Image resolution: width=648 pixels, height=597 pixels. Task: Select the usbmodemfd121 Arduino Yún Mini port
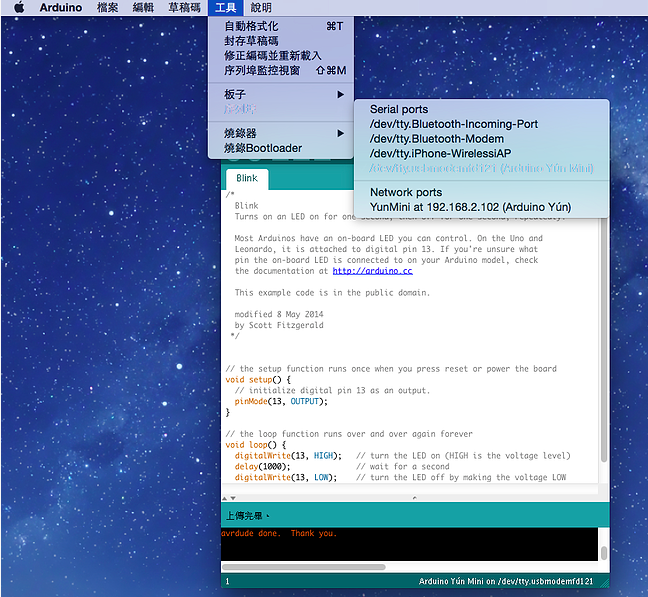click(x=481, y=169)
